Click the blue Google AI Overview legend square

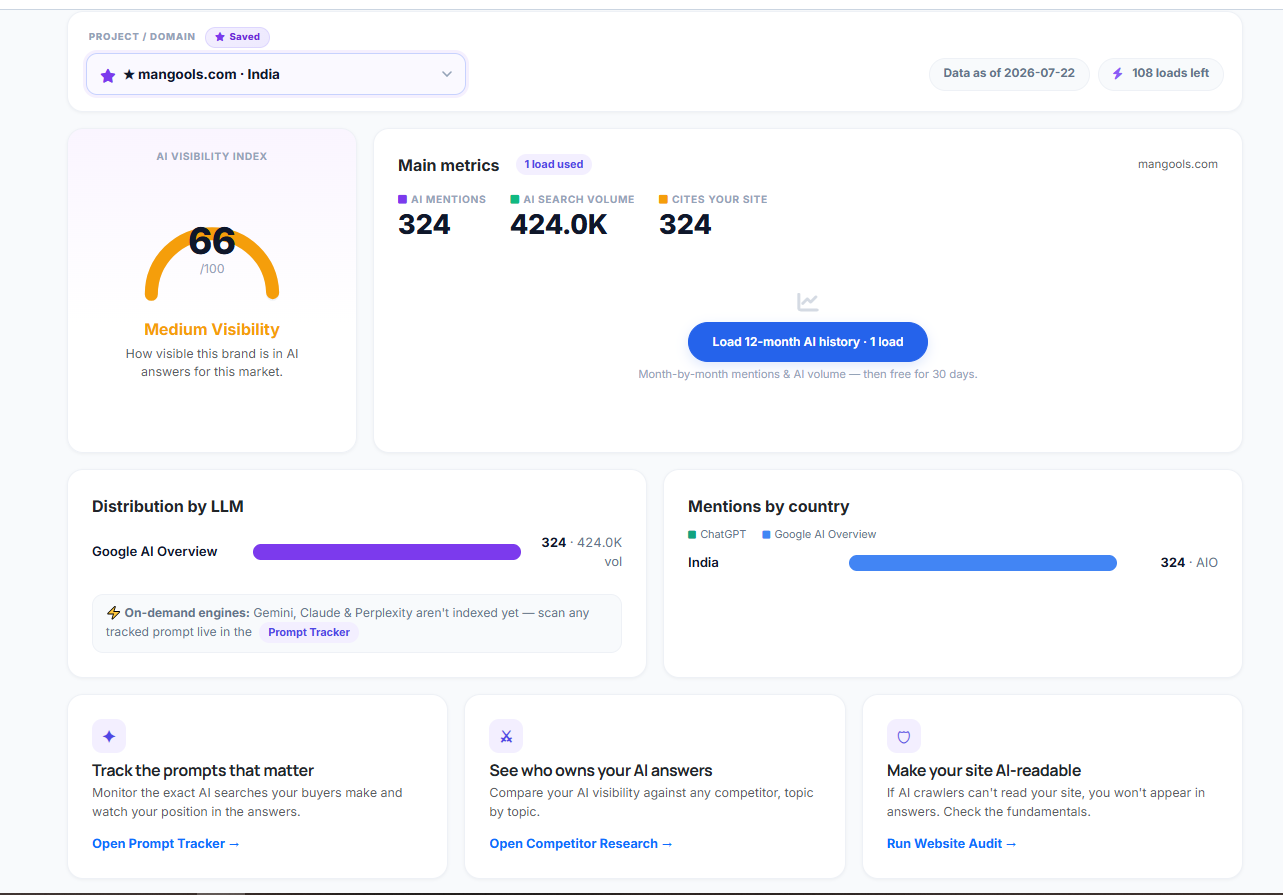766,535
